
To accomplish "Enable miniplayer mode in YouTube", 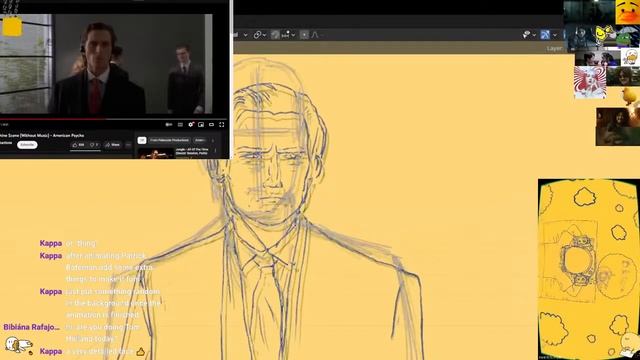I will point(201,124).
